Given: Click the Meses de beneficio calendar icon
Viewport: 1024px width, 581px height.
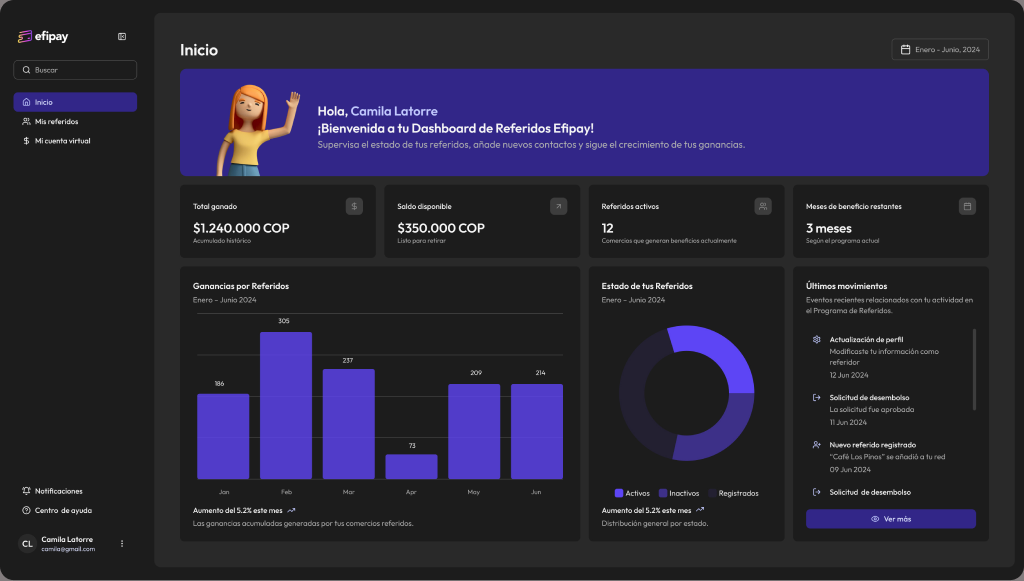Looking at the screenshot, I should [967, 206].
